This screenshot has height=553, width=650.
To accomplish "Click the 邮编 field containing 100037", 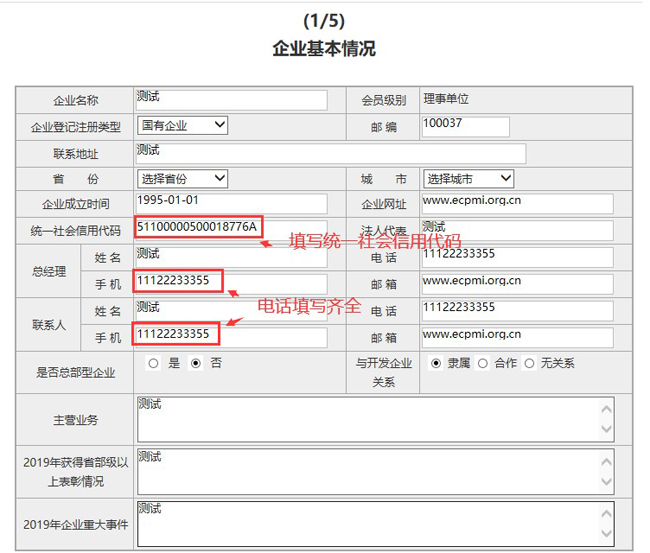I will coord(465,126).
